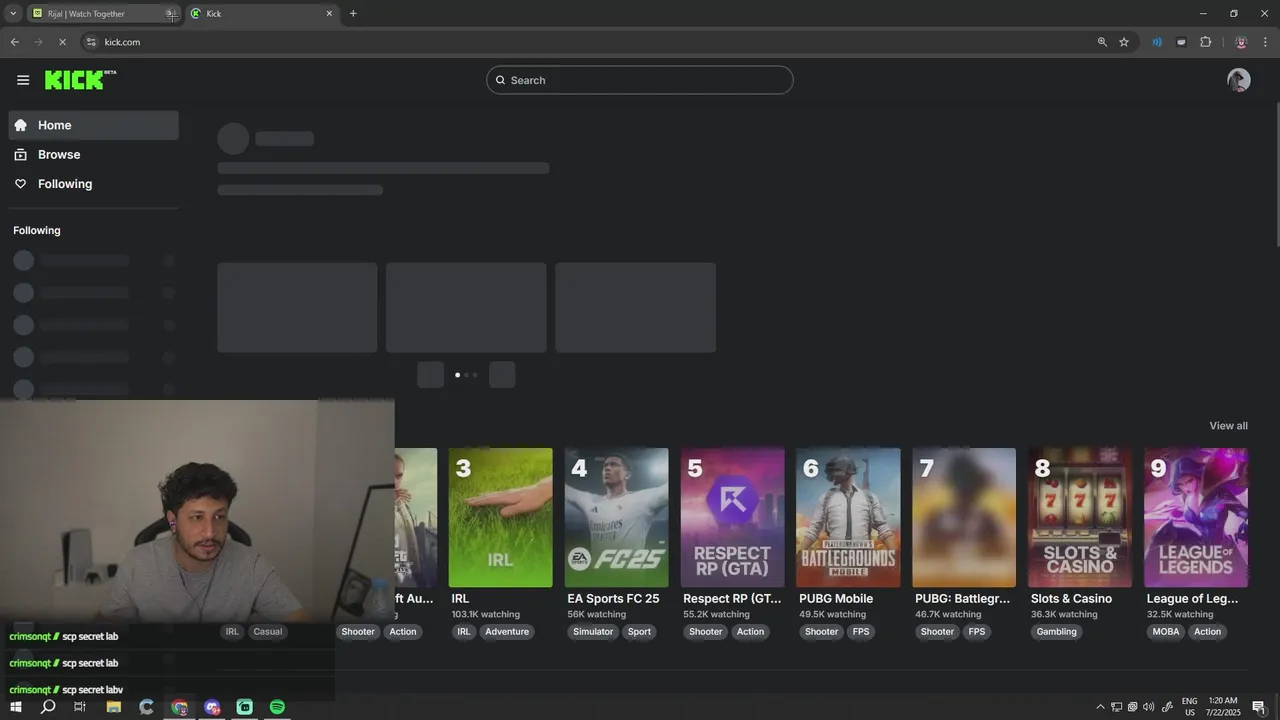Screen dimensions: 1280x720
Task: Click the zoom magnifier in address bar
Action: click(1102, 42)
